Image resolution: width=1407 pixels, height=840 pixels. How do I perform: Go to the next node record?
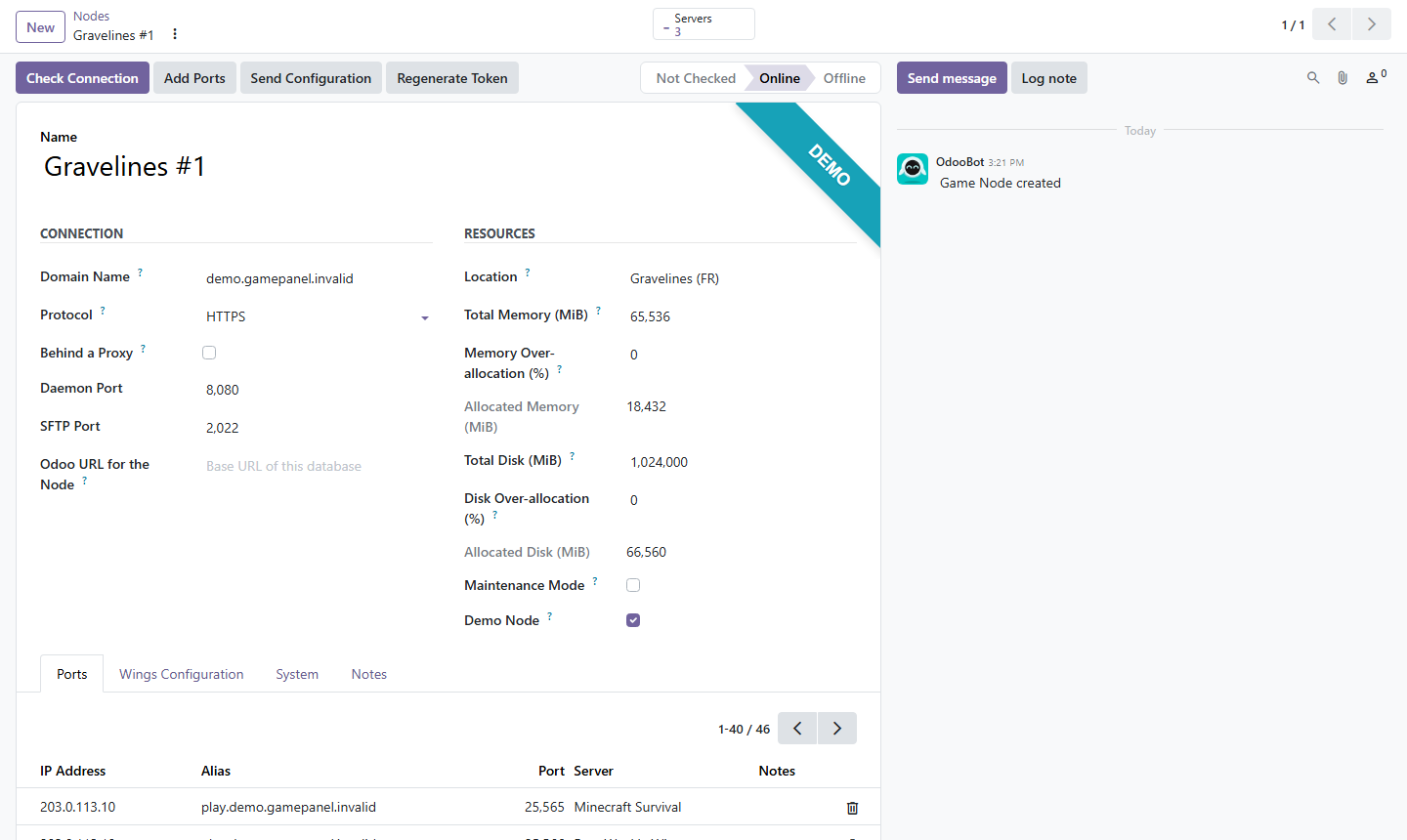tap(1372, 24)
